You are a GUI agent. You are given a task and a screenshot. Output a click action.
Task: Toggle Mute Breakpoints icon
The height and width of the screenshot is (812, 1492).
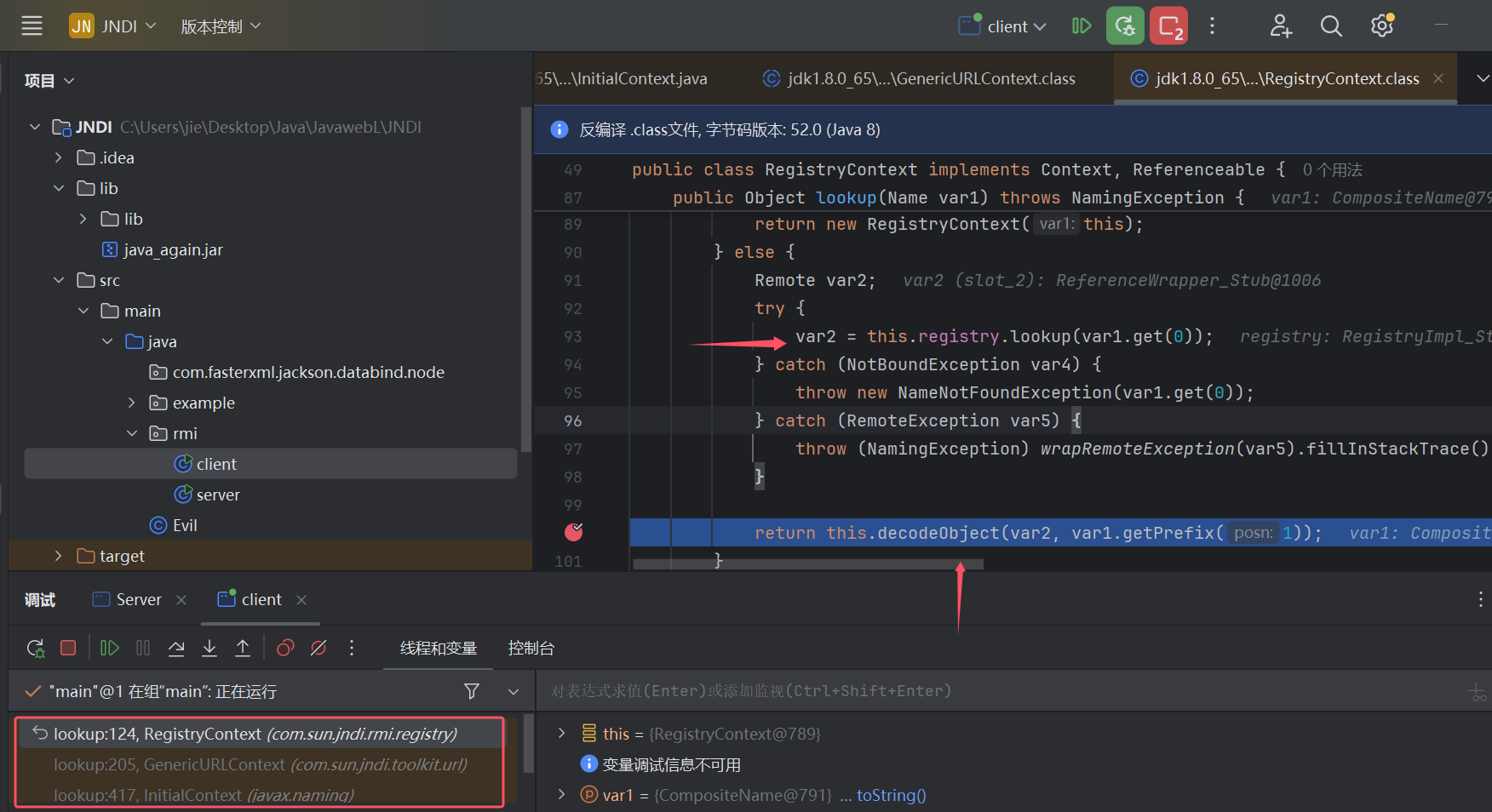318,649
